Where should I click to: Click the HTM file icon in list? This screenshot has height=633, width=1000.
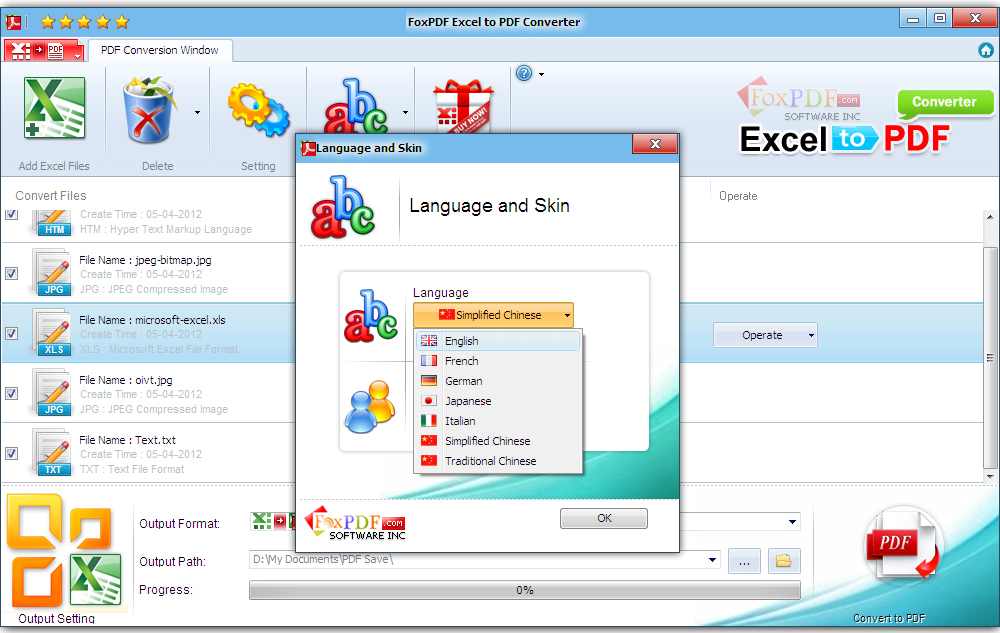coord(52,222)
